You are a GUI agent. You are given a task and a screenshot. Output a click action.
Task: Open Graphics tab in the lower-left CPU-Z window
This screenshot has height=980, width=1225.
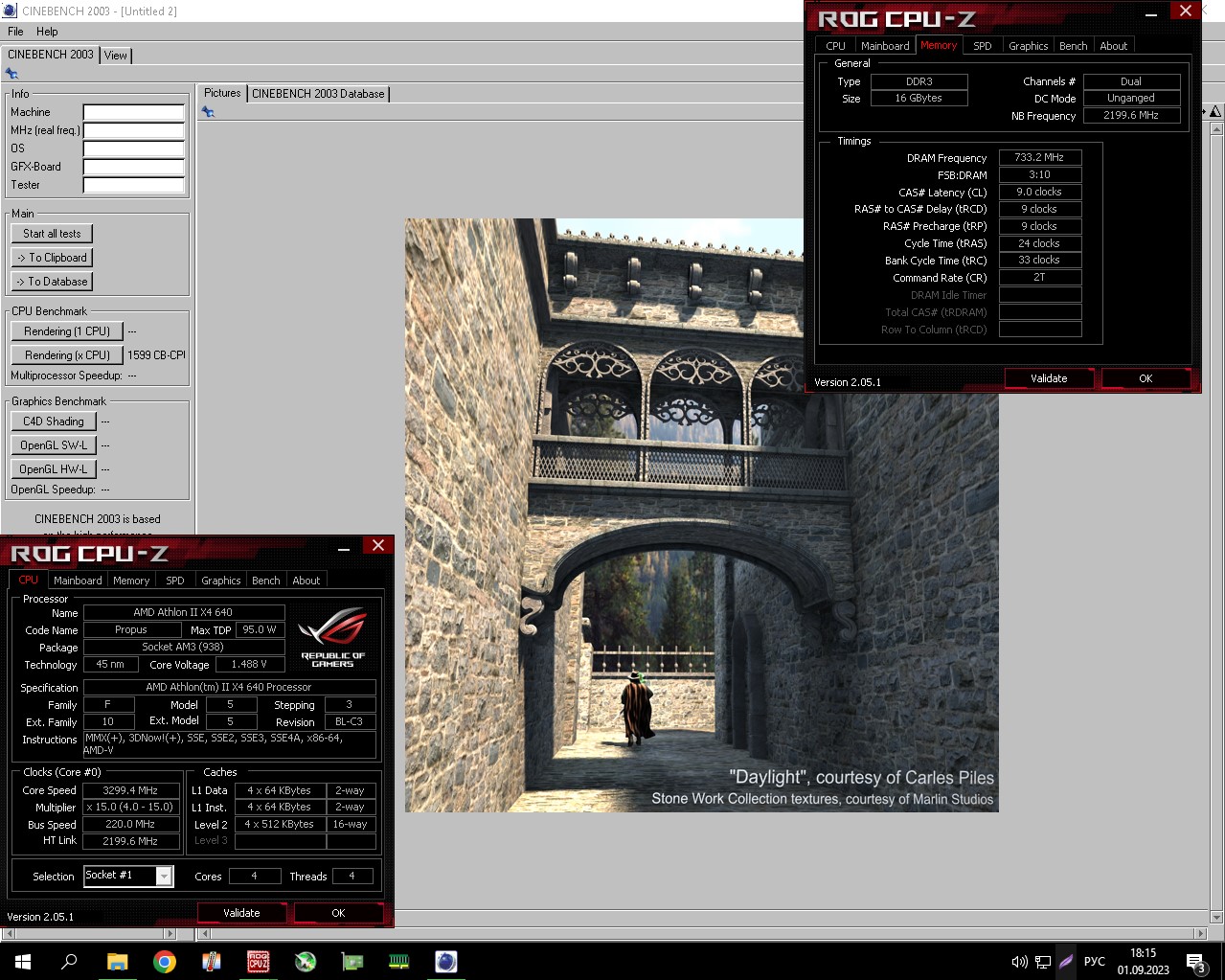(221, 581)
